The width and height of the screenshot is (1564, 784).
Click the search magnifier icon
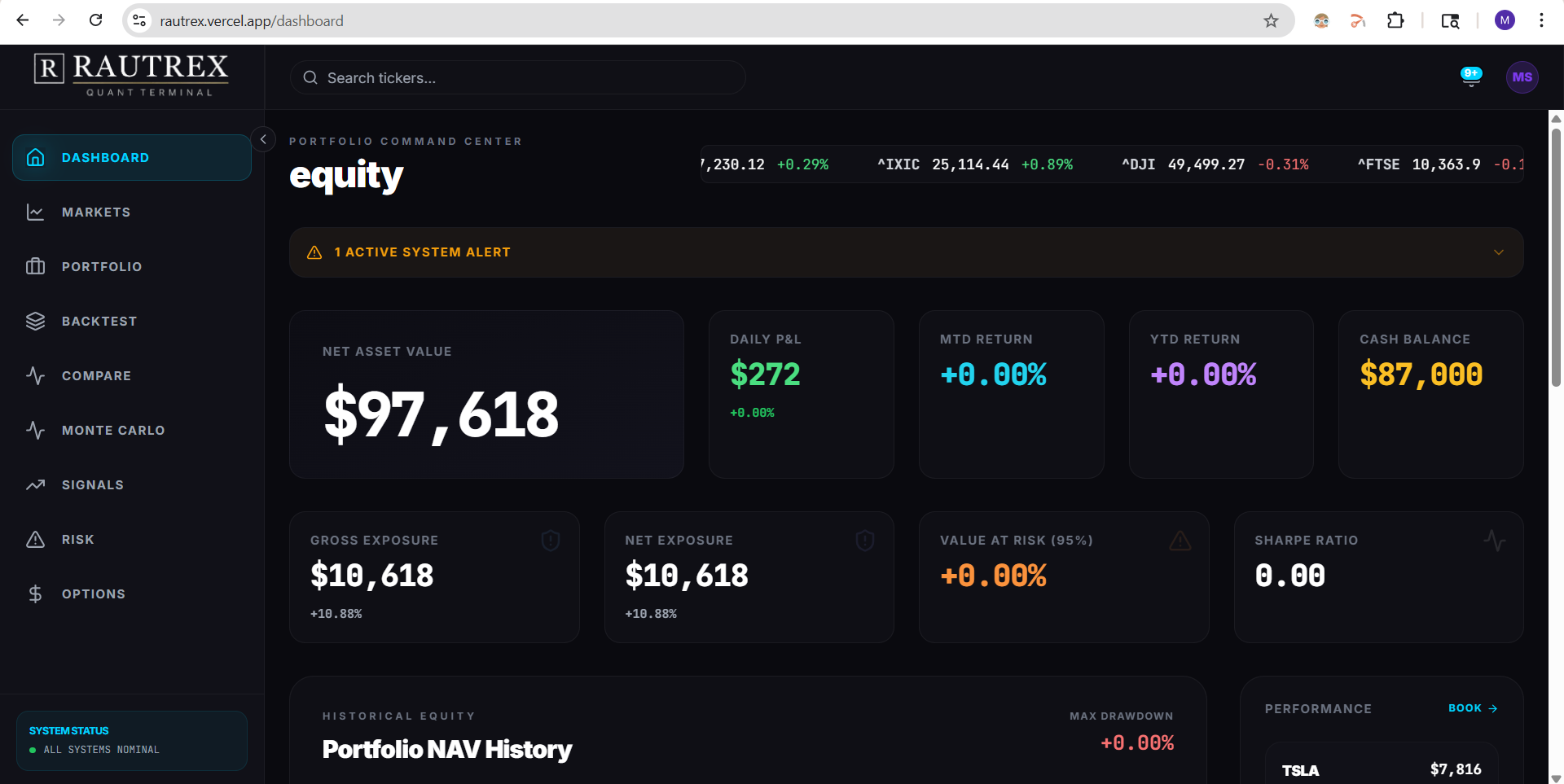point(310,77)
